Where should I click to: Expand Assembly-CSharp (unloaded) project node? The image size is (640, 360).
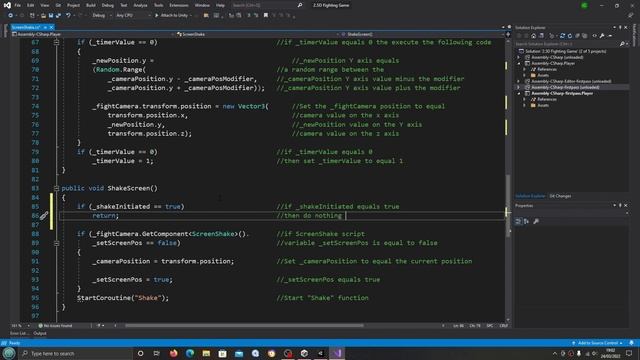tap(519, 58)
